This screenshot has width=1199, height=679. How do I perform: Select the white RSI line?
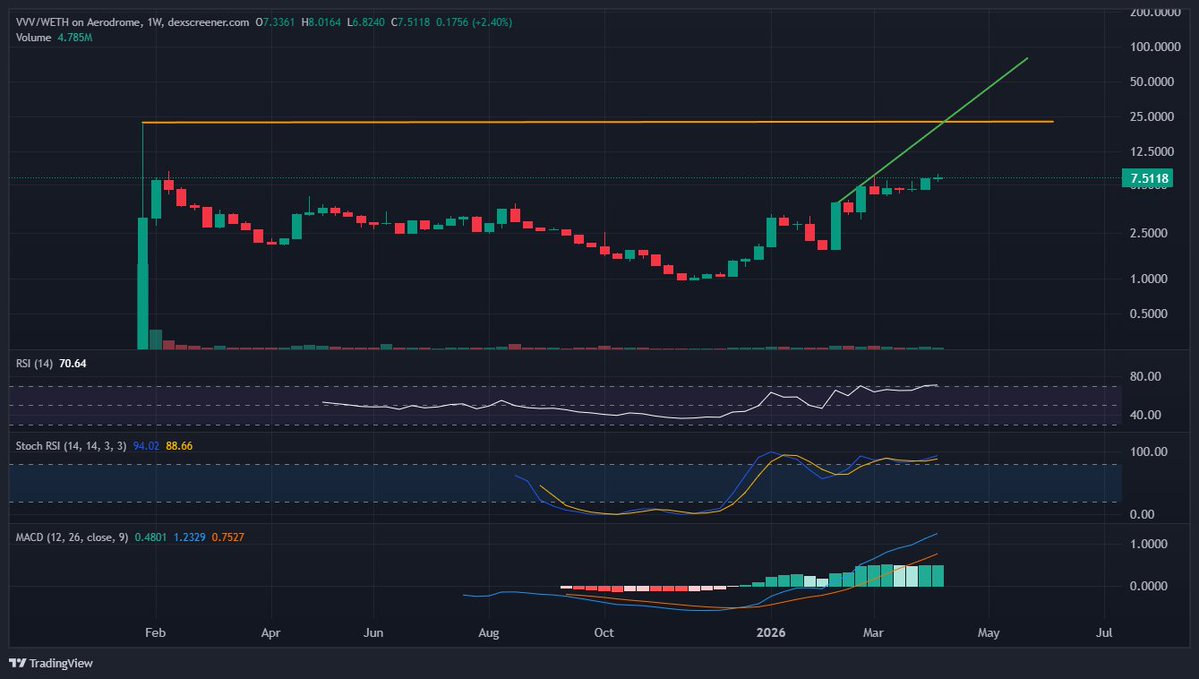click(x=500, y=405)
